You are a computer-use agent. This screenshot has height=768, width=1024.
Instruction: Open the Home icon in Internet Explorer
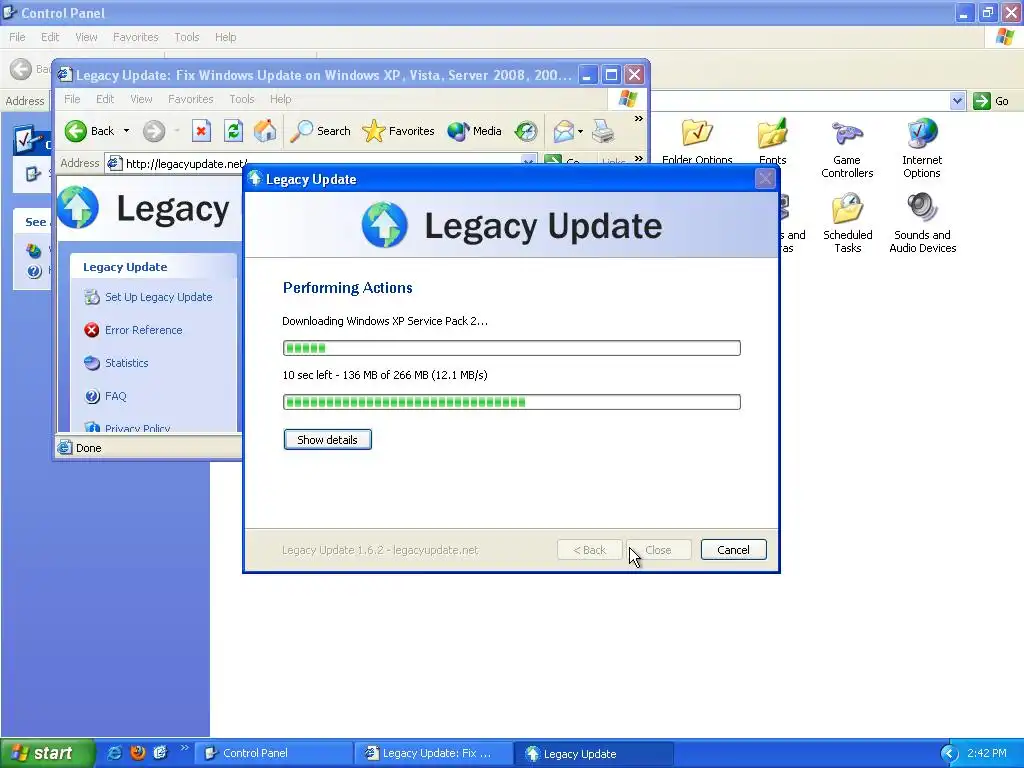pos(265,131)
